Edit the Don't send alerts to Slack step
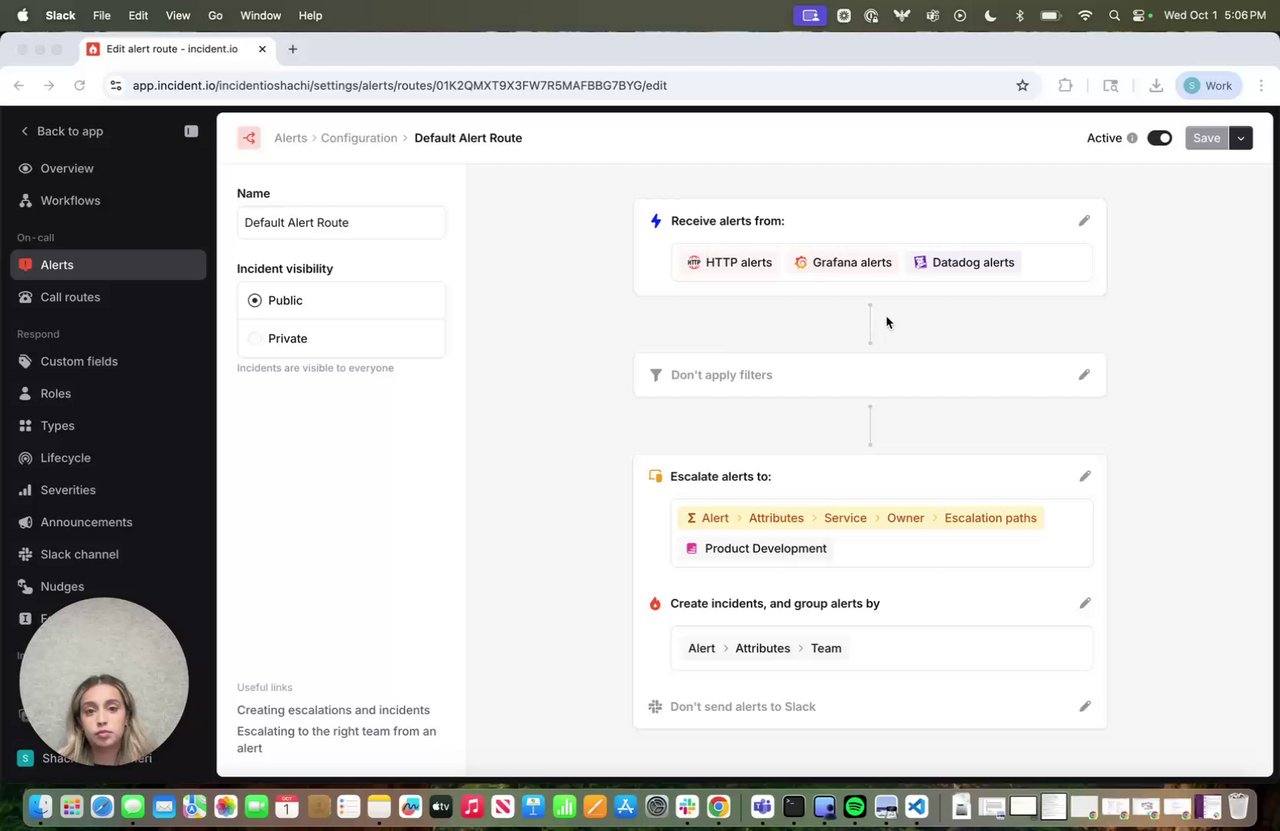 click(1085, 706)
